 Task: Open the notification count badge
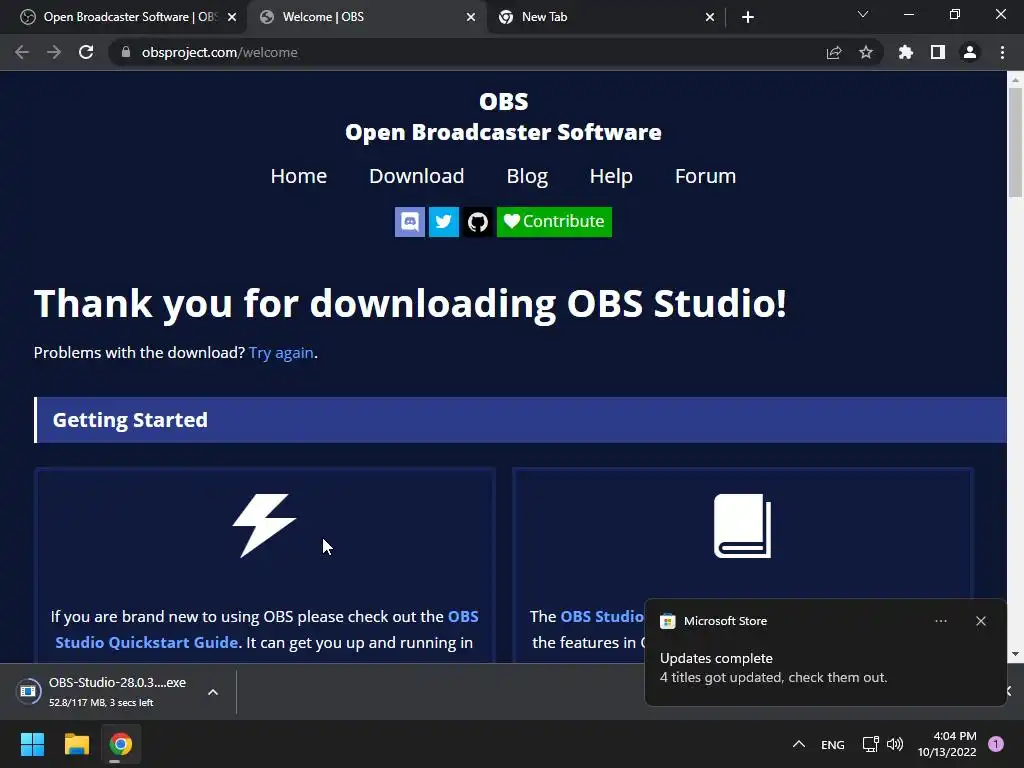(x=996, y=744)
